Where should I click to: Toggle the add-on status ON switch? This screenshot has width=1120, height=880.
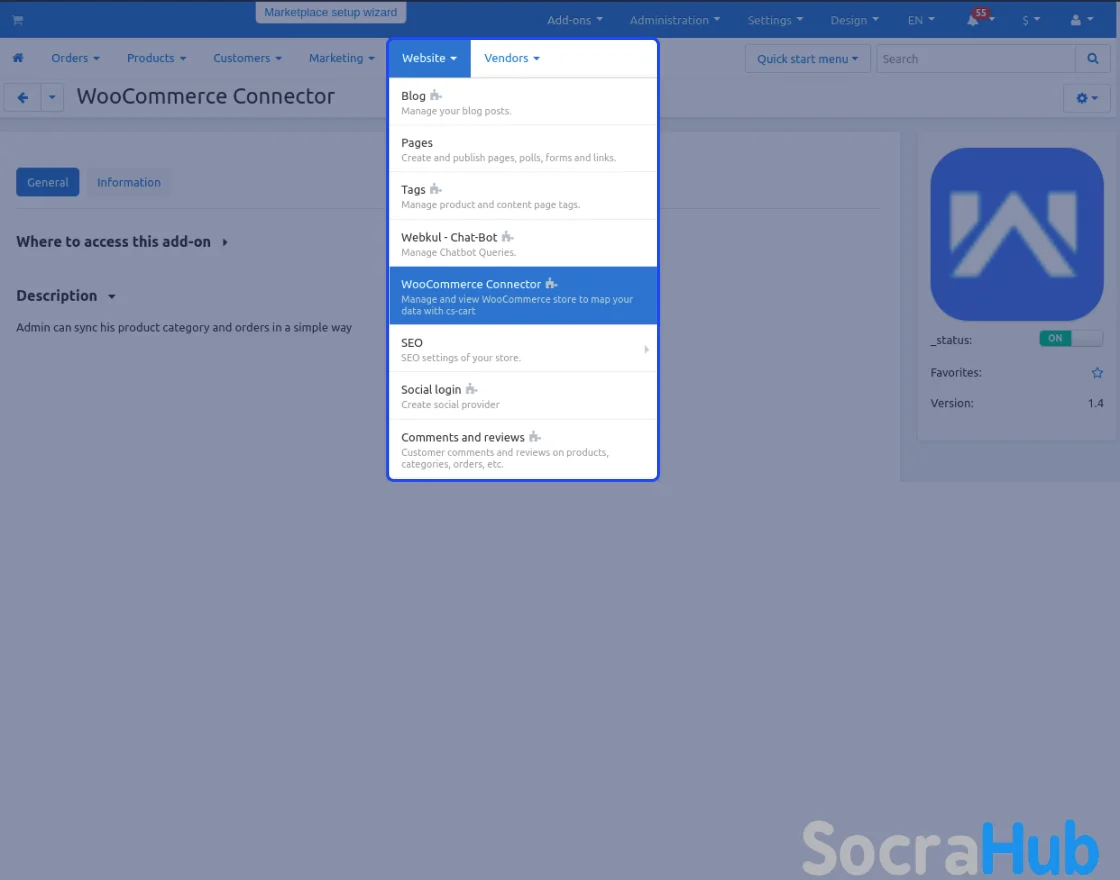1070,339
